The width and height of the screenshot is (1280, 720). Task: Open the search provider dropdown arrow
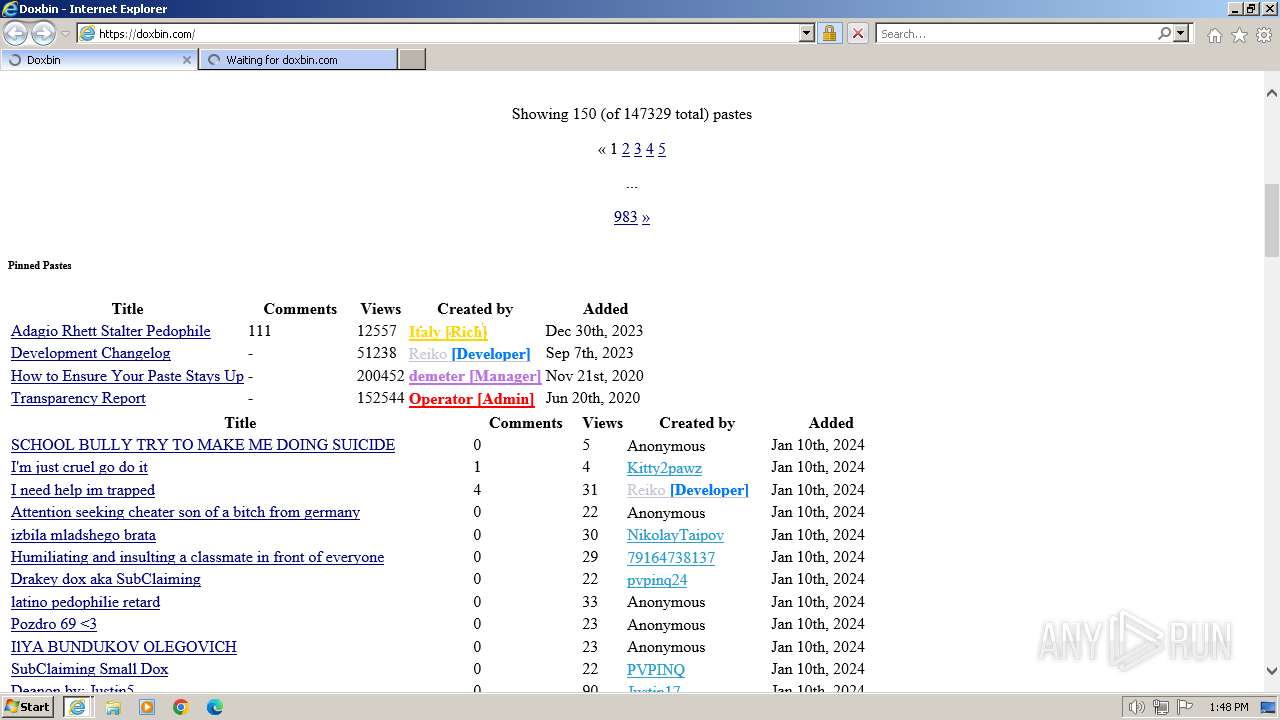1181,33
